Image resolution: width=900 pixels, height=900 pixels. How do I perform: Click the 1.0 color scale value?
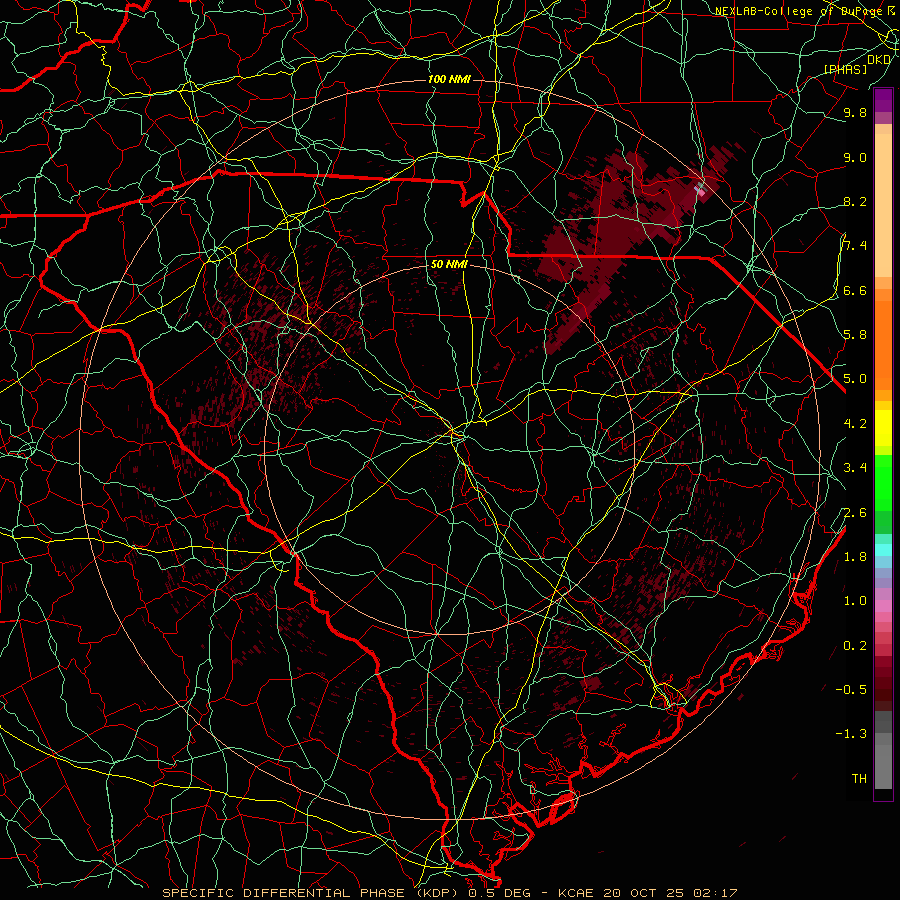pyautogui.click(x=855, y=601)
